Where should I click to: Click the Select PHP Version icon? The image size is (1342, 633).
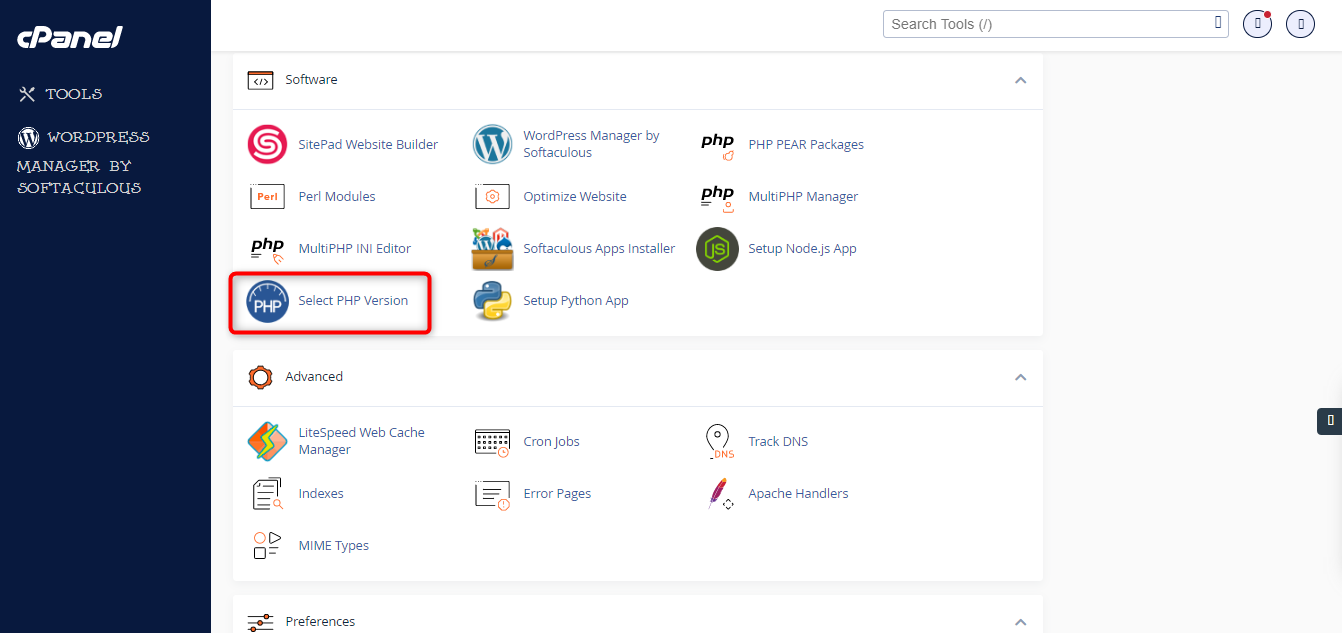pos(267,301)
